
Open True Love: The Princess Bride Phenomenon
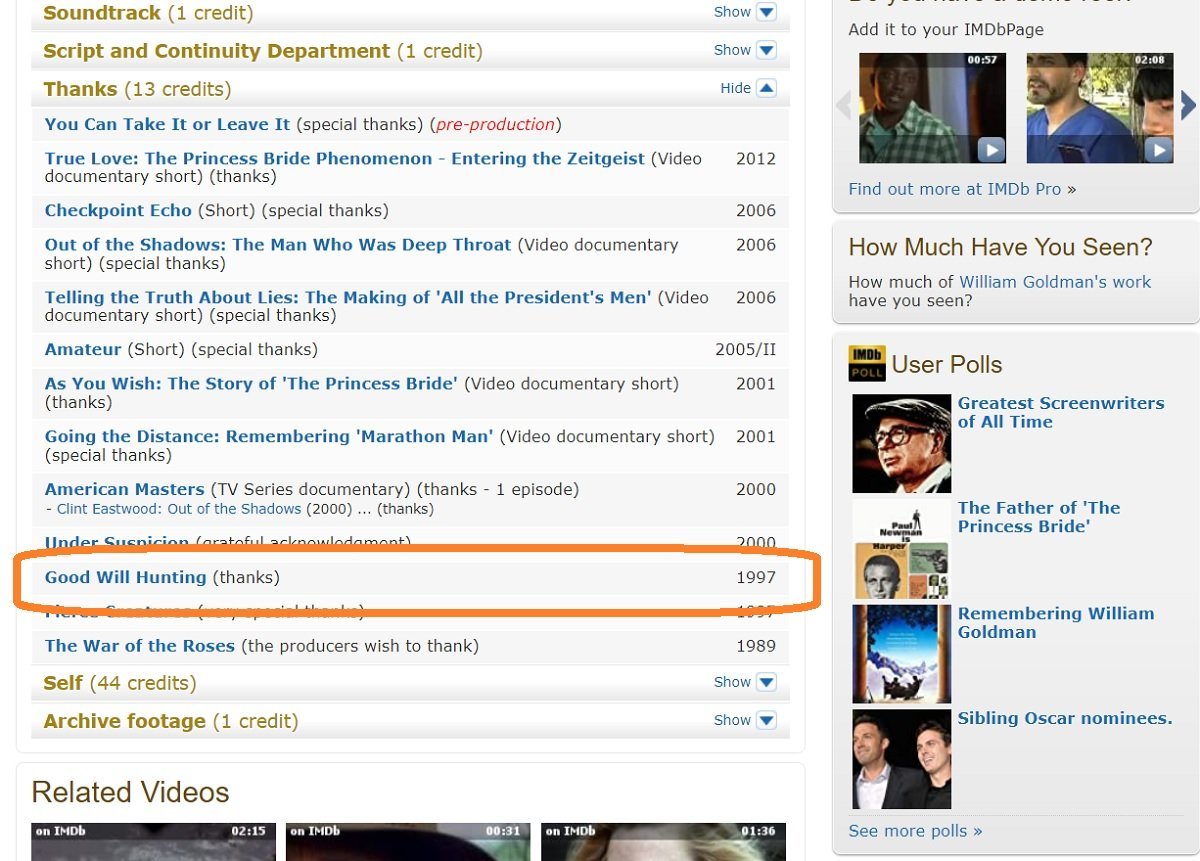click(x=345, y=158)
